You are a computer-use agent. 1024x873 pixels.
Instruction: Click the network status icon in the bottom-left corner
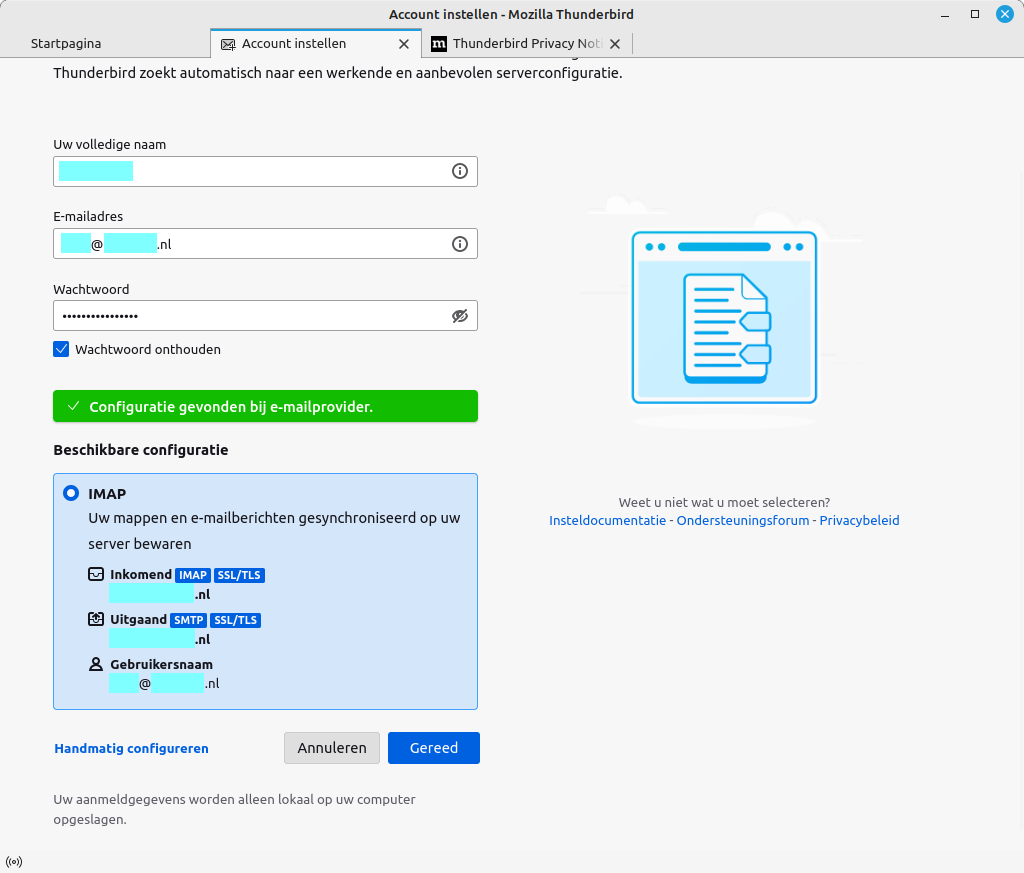(14, 861)
